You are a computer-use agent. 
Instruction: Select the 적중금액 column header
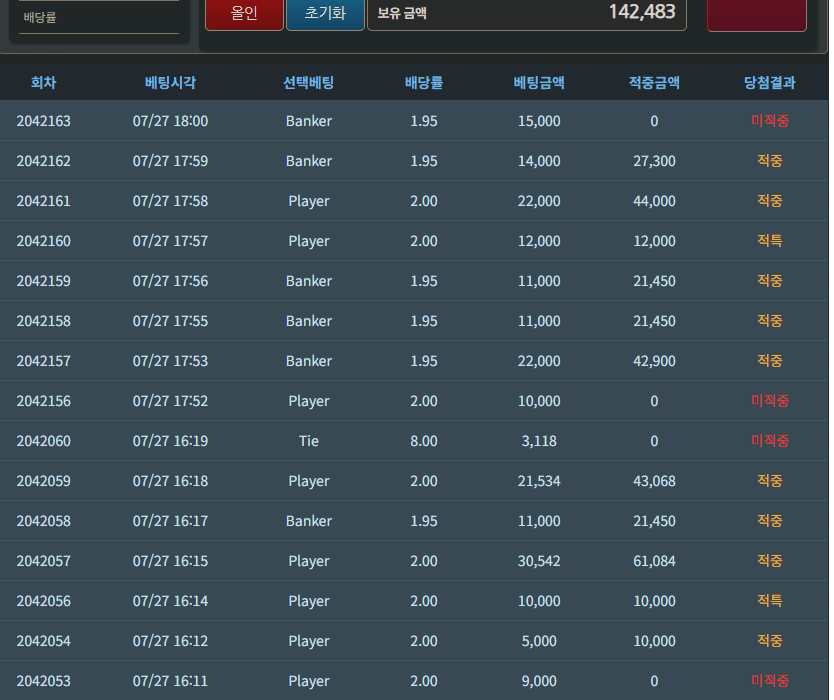click(654, 82)
